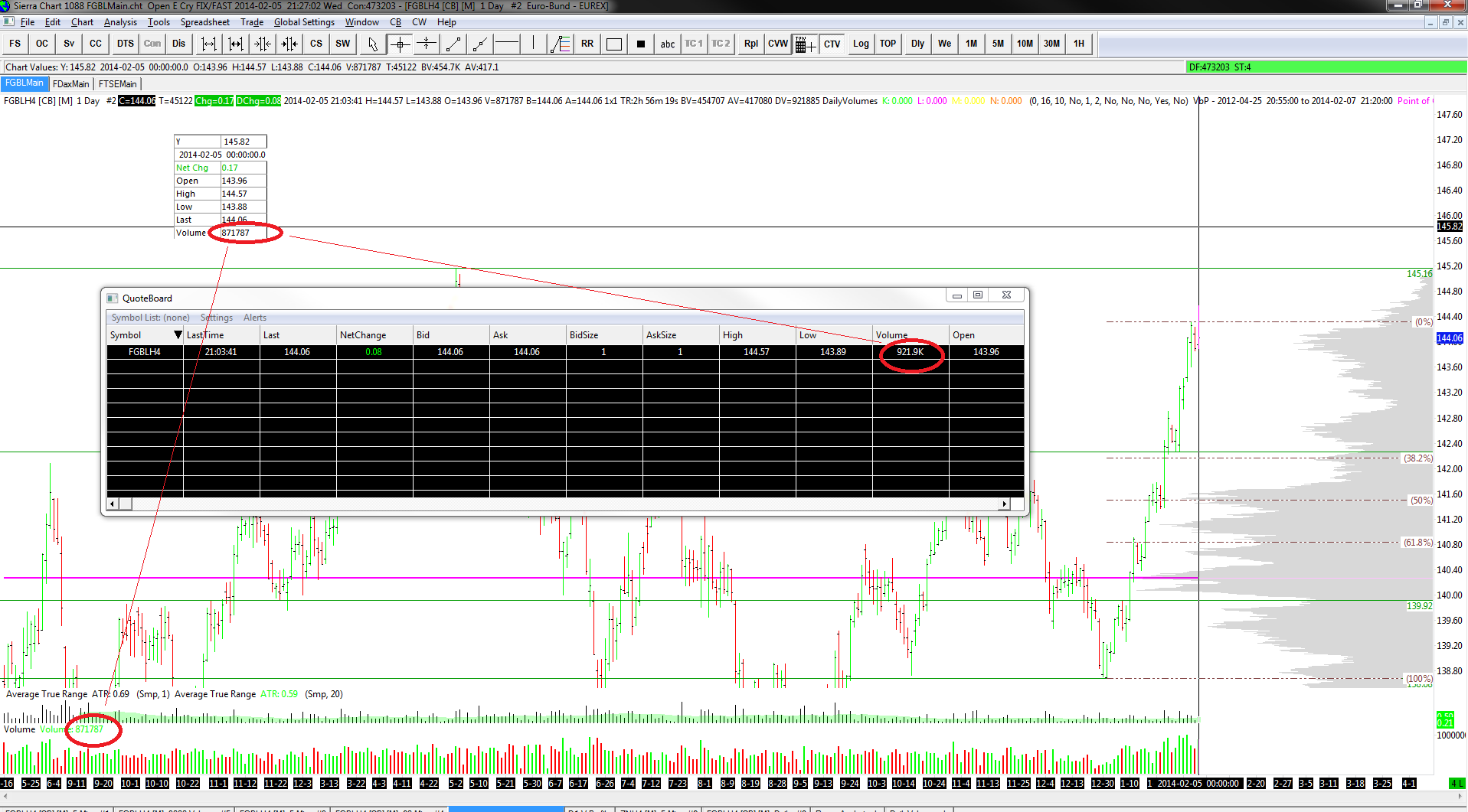Select the FGBLH4 row in QuoteBoard

565,352
